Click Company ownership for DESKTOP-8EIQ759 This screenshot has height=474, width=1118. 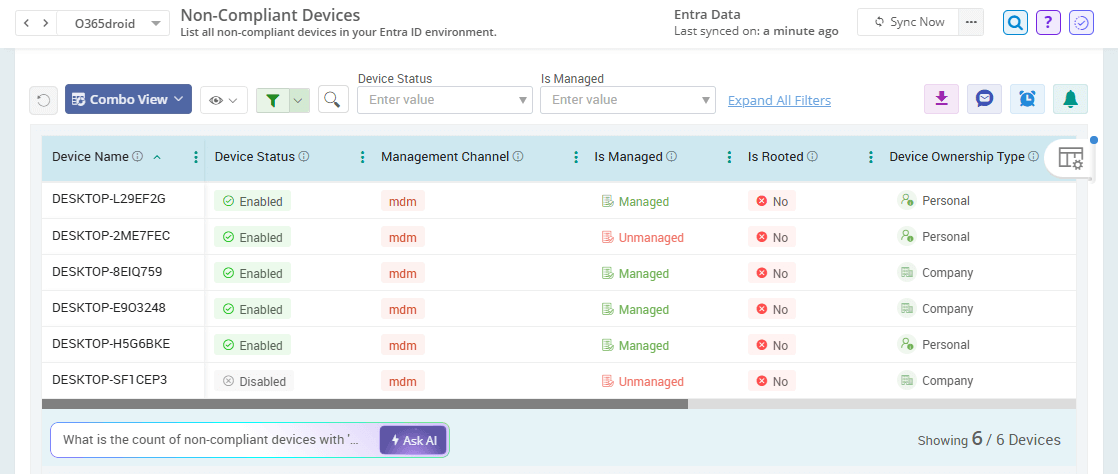point(935,272)
